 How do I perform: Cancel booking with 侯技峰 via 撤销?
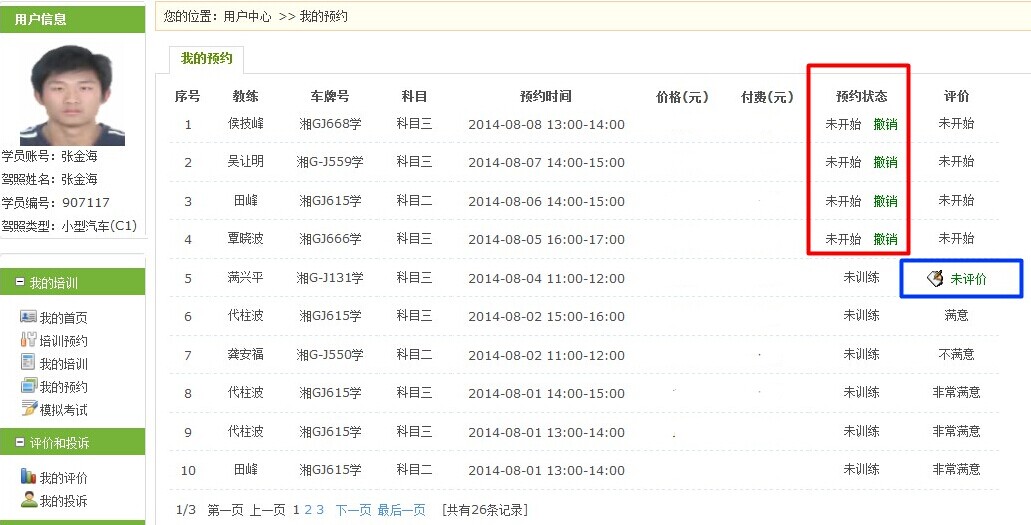point(885,124)
